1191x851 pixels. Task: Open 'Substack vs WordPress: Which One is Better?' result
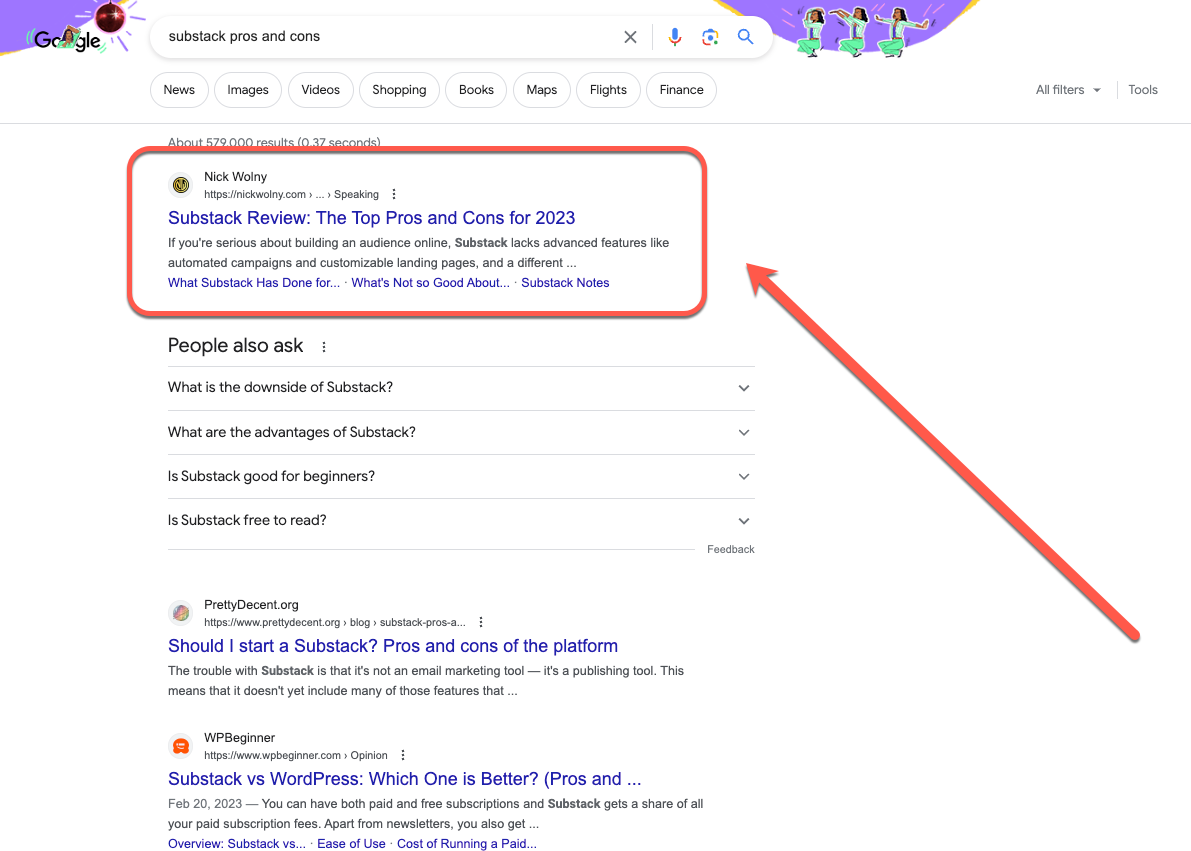[x=404, y=779]
